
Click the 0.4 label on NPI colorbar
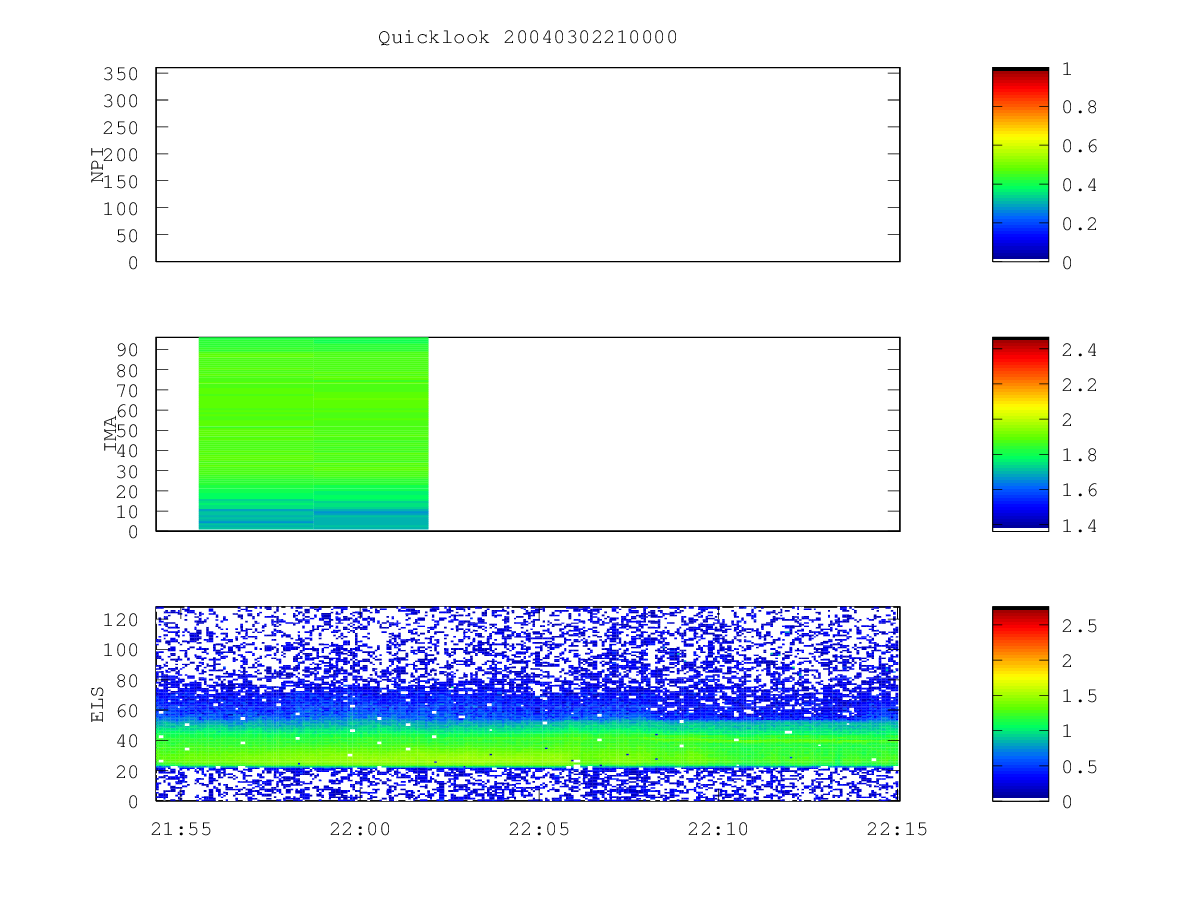coord(1078,185)
